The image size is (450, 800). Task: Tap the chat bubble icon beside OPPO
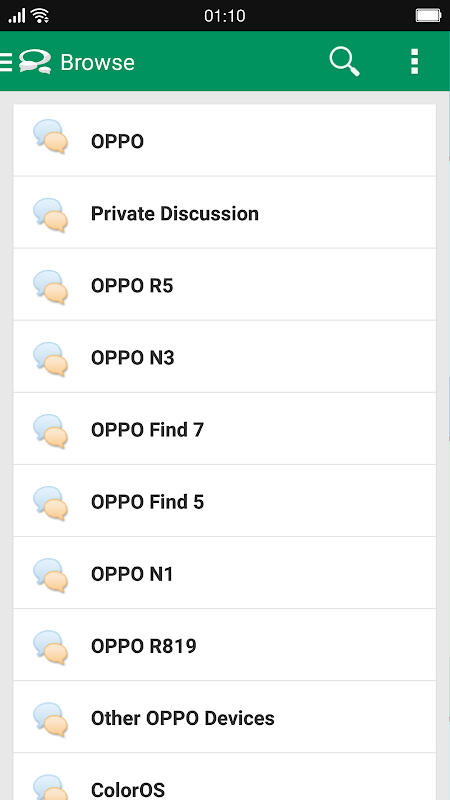pos(51,136)
